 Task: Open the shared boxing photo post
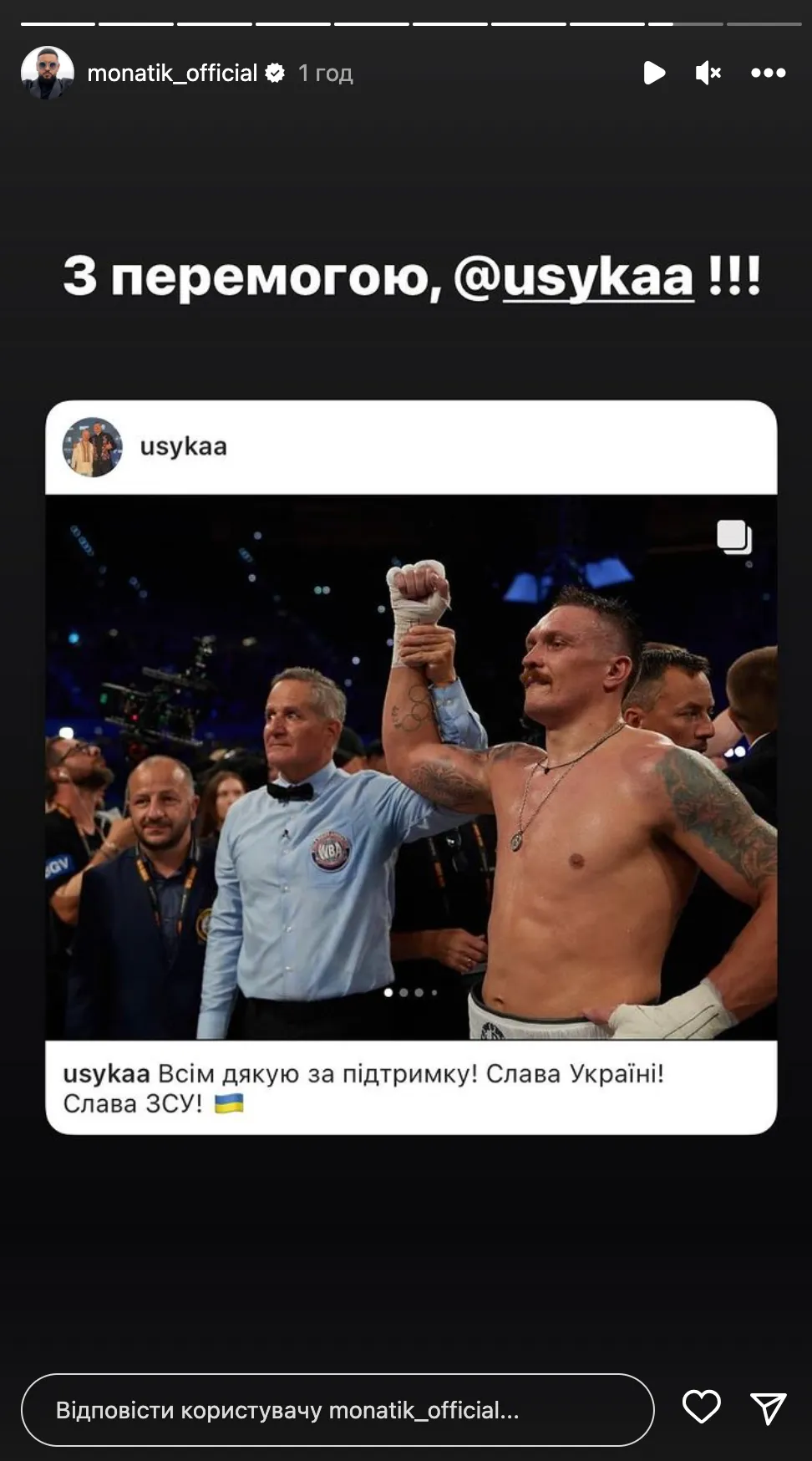pyautogui.click(x=411, y=767)
